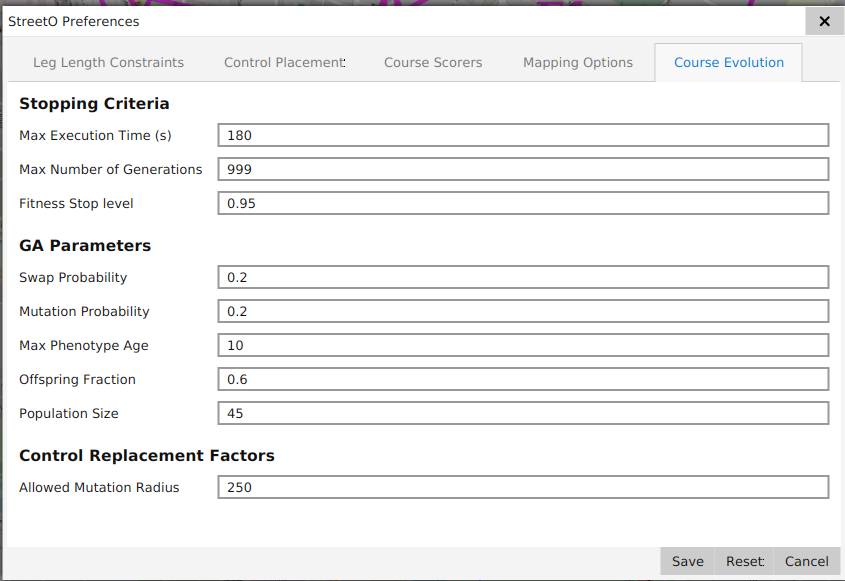This screenshot has width=845, height=581.
Task: Click the Max Number of Generations field
Action: pos(523,169)
